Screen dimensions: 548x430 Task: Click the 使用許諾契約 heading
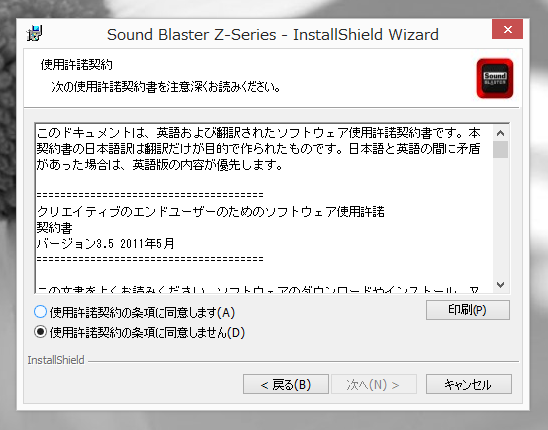[x=77, y=65]
